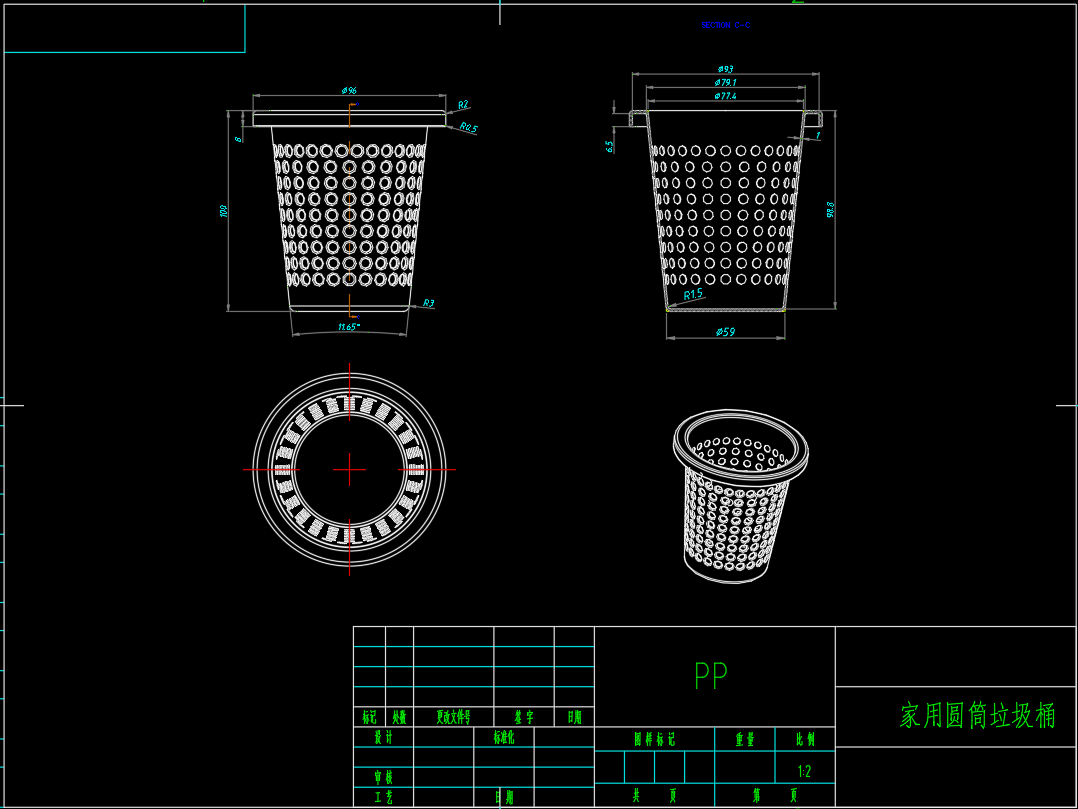This screenshot has width=1078, height=809.
Task: Click the 重量 cell in title block
Action: pos(745,739)
